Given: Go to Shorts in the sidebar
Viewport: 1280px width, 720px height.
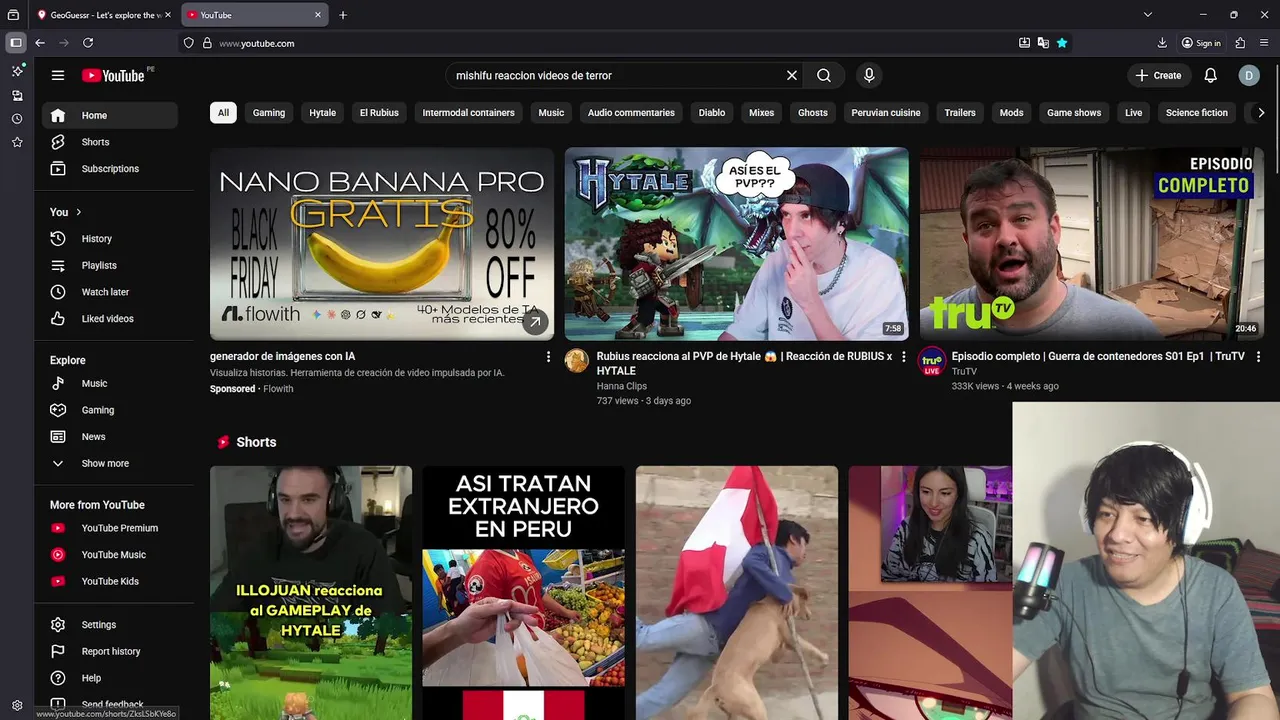Looking at the screenshot, I should click(x=110, y=142).
